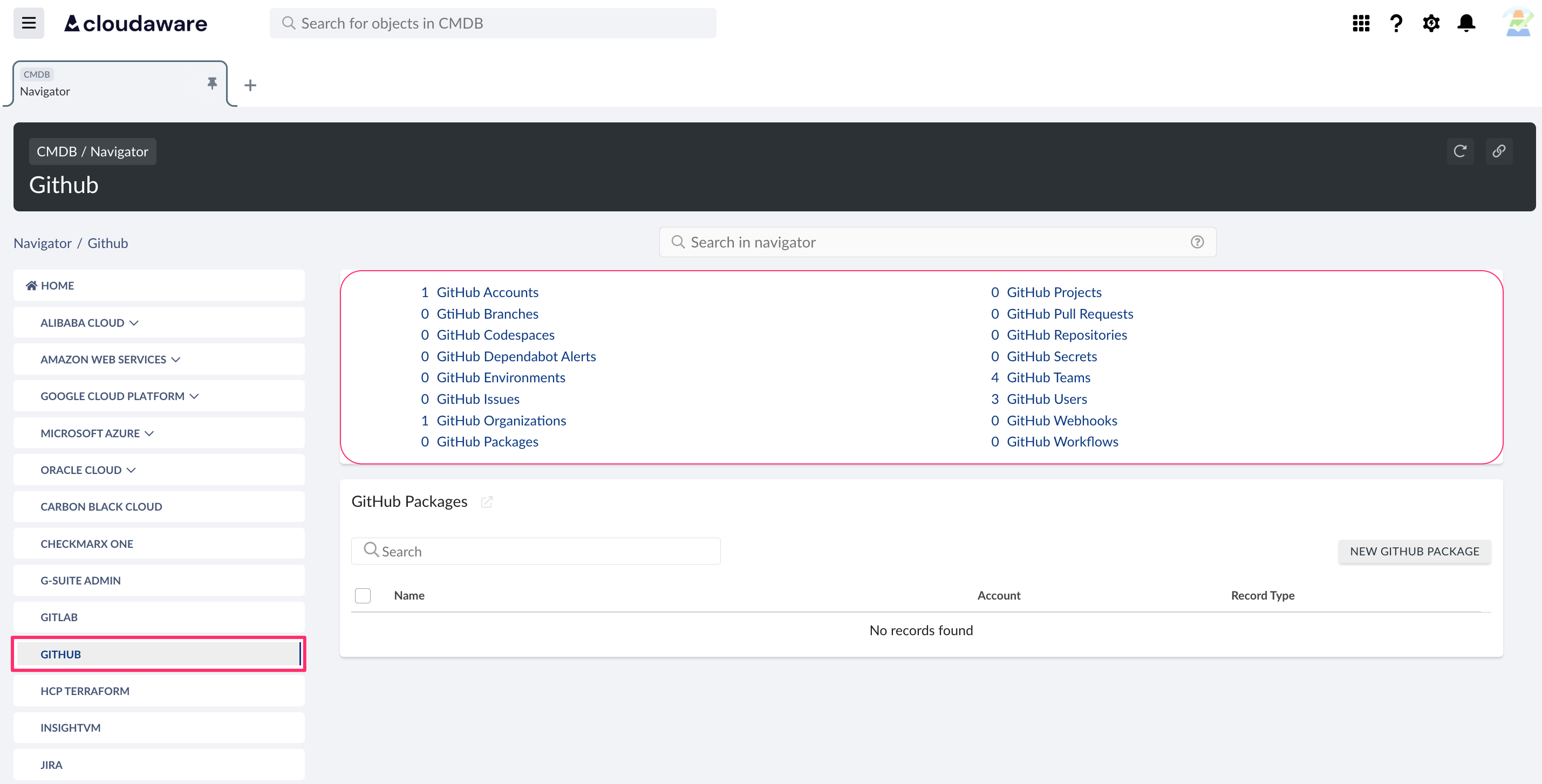Open GitHub Workflows link

[1062, 441]
